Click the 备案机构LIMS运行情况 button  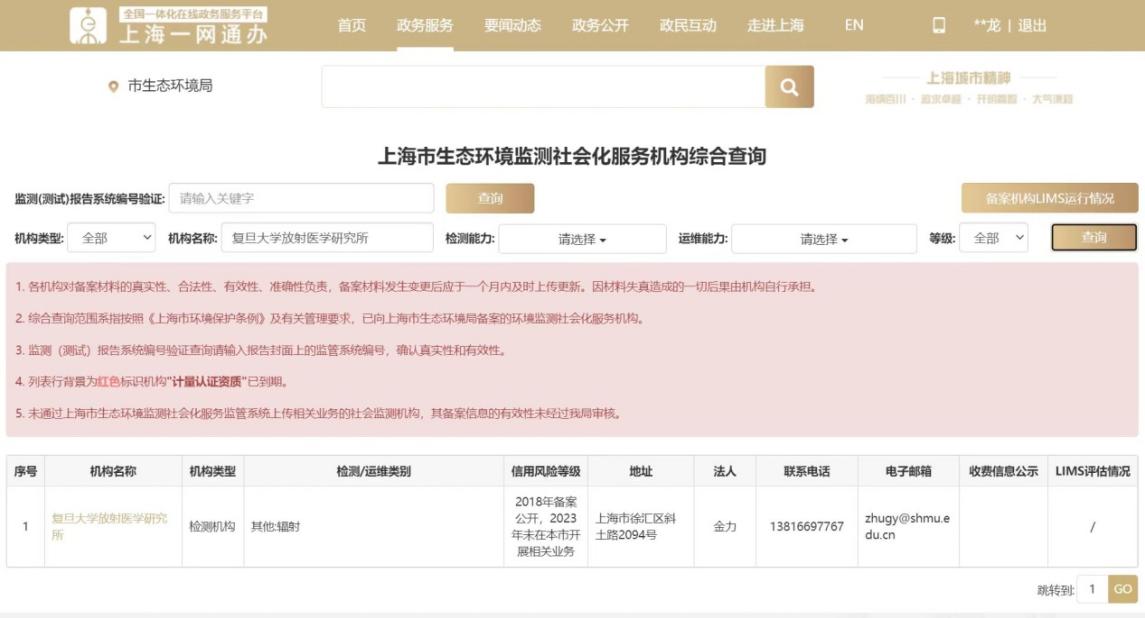click(x=1049, y=198)
